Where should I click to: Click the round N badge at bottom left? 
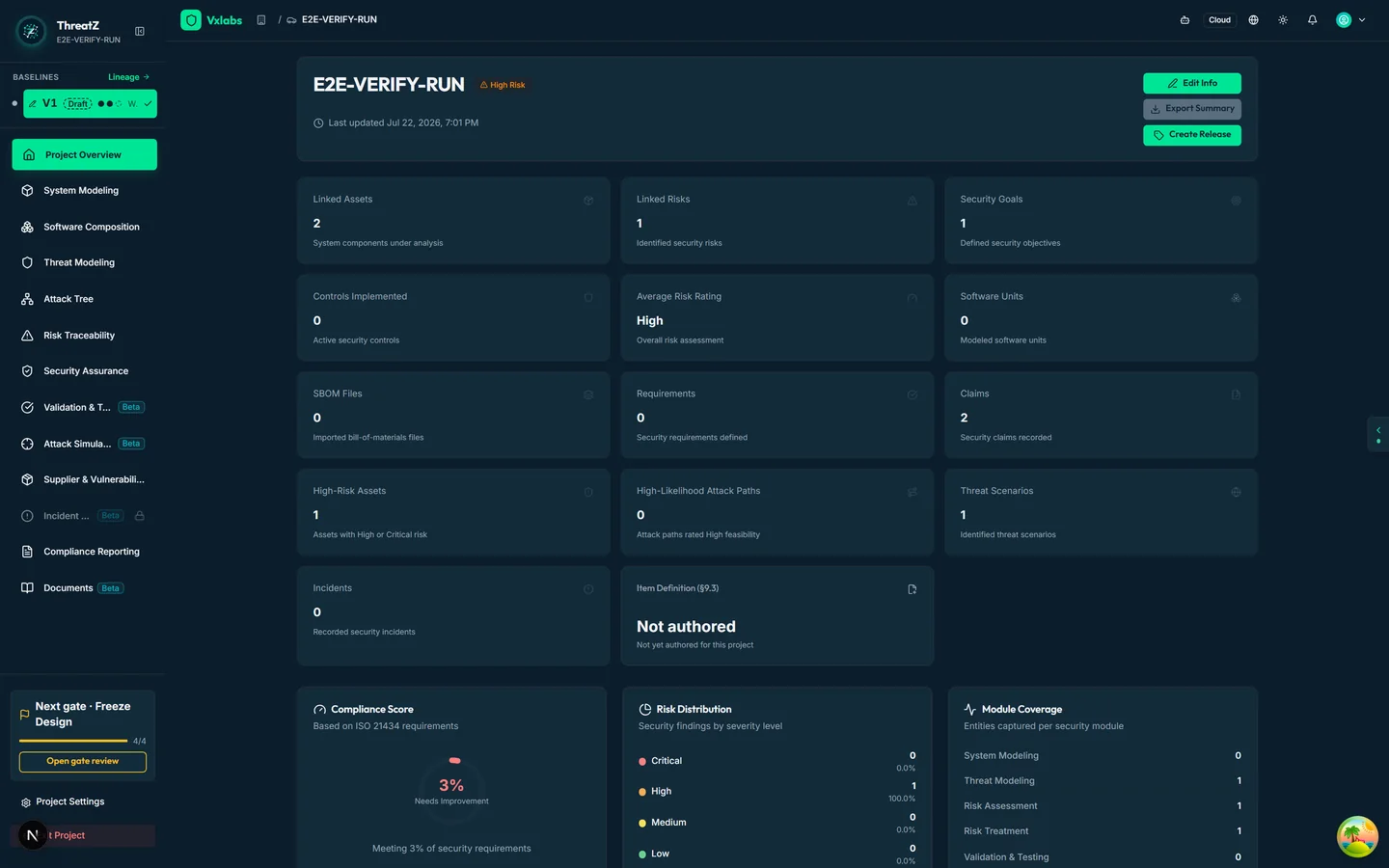(x=33, y=835)
